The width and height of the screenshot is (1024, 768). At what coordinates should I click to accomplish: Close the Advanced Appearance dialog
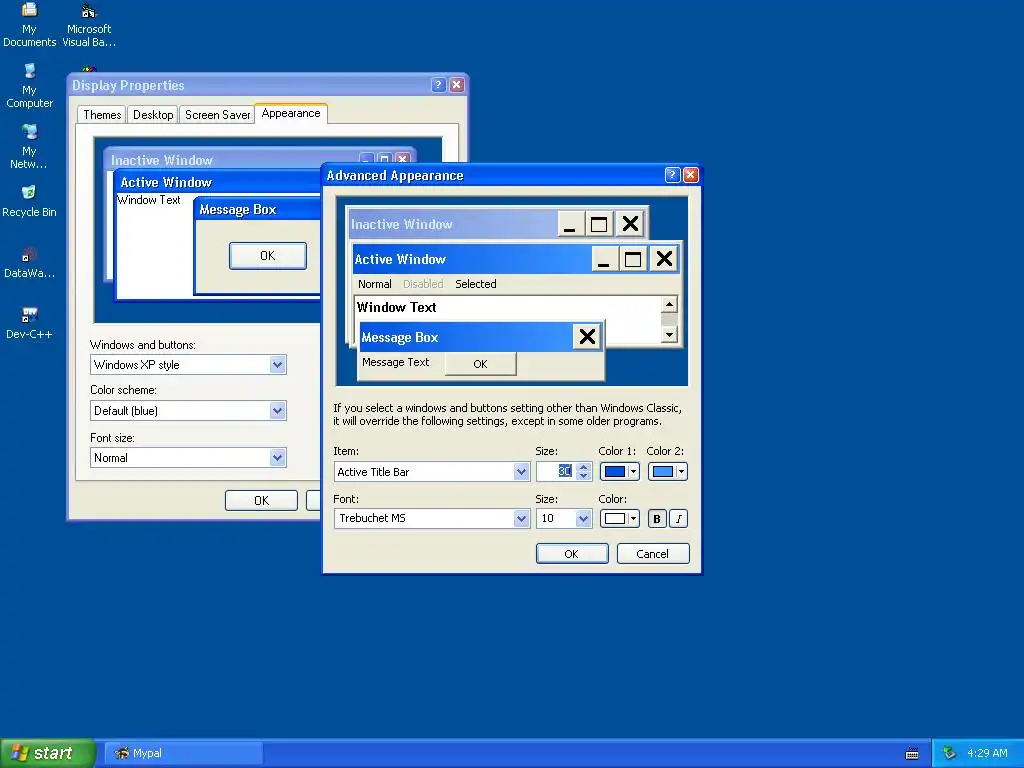[x=690, y=175]
